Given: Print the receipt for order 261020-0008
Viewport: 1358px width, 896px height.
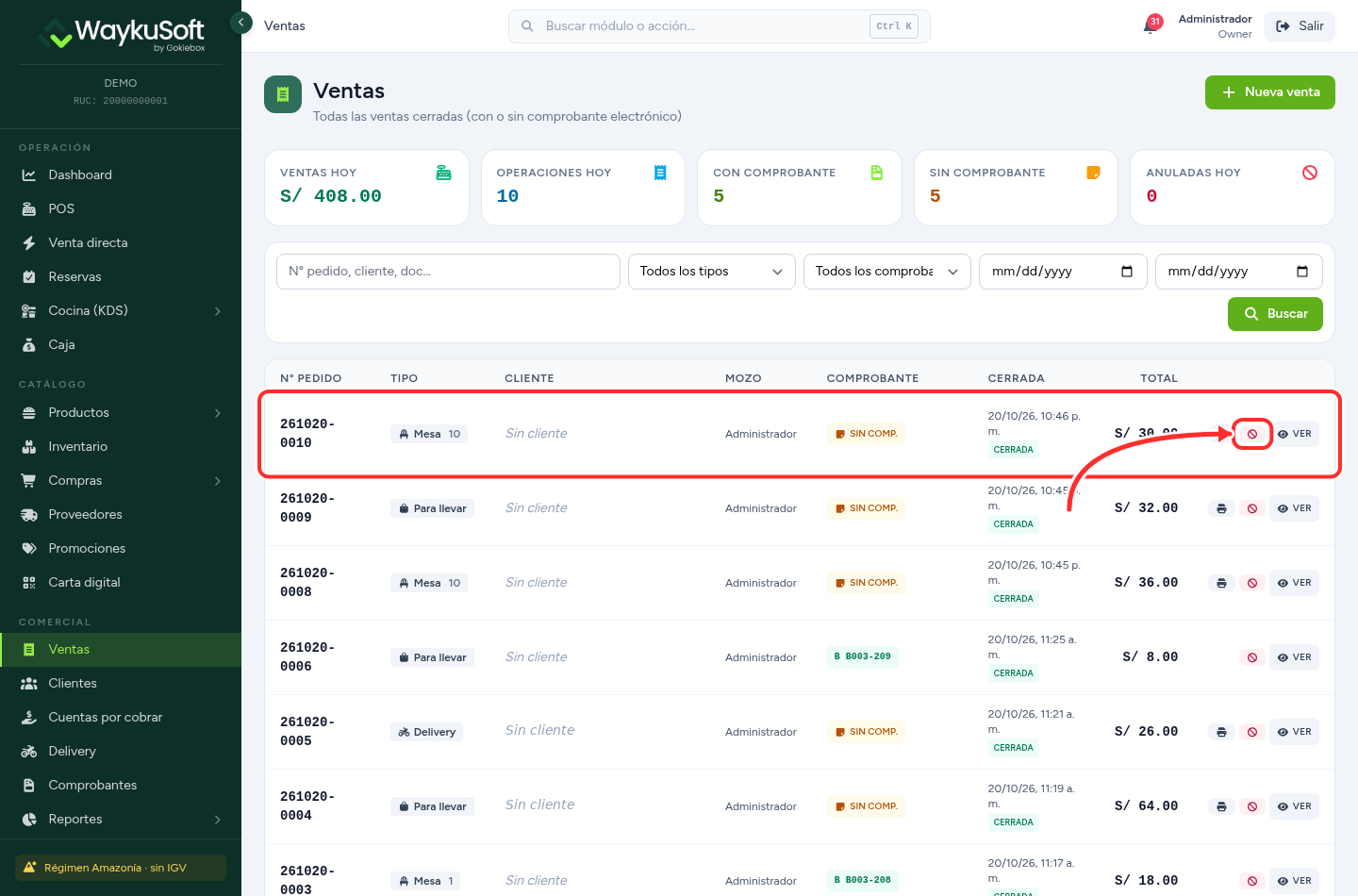Looking at the screenshot, I should (1221, 583).
